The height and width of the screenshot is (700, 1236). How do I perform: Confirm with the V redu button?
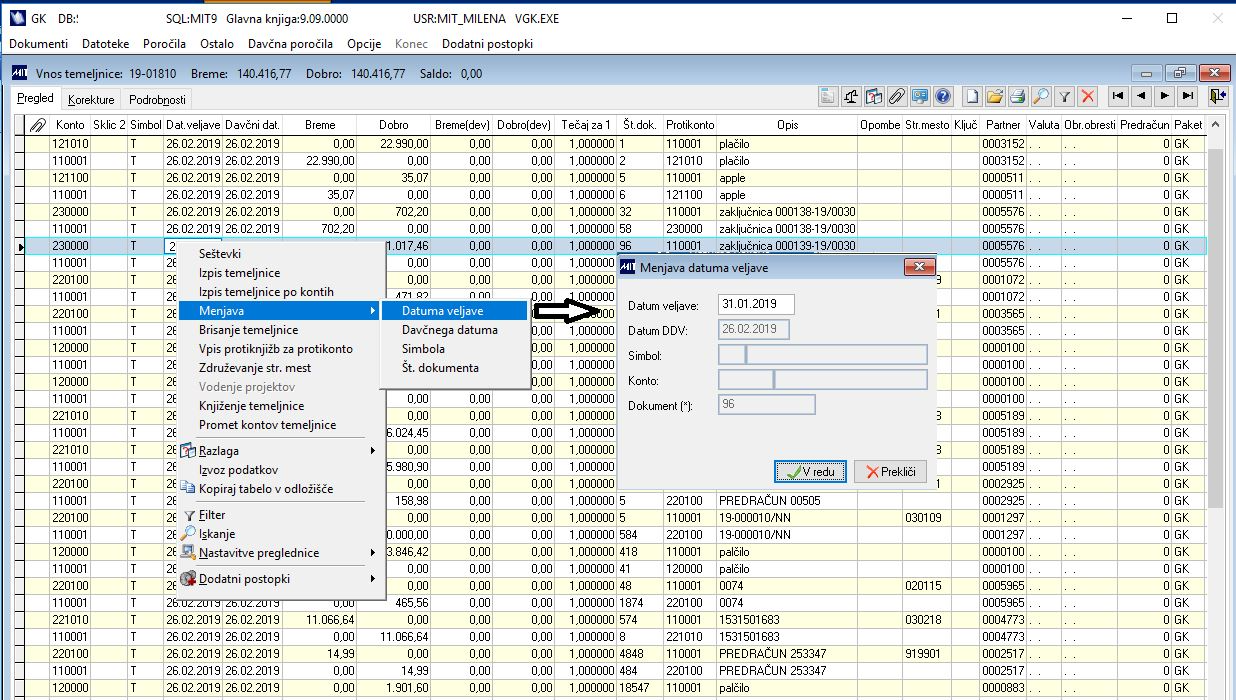[x=811, y=472]
